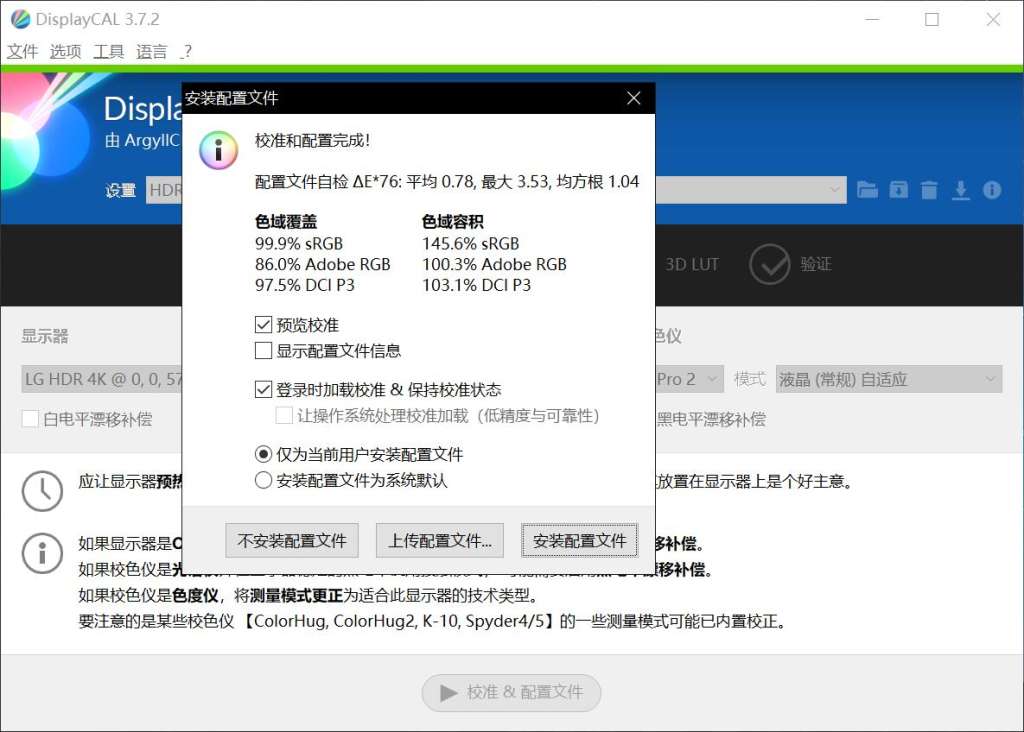Click the 校准 & 配置文件 button
The image size is (1024, 732).
[511, 692]
